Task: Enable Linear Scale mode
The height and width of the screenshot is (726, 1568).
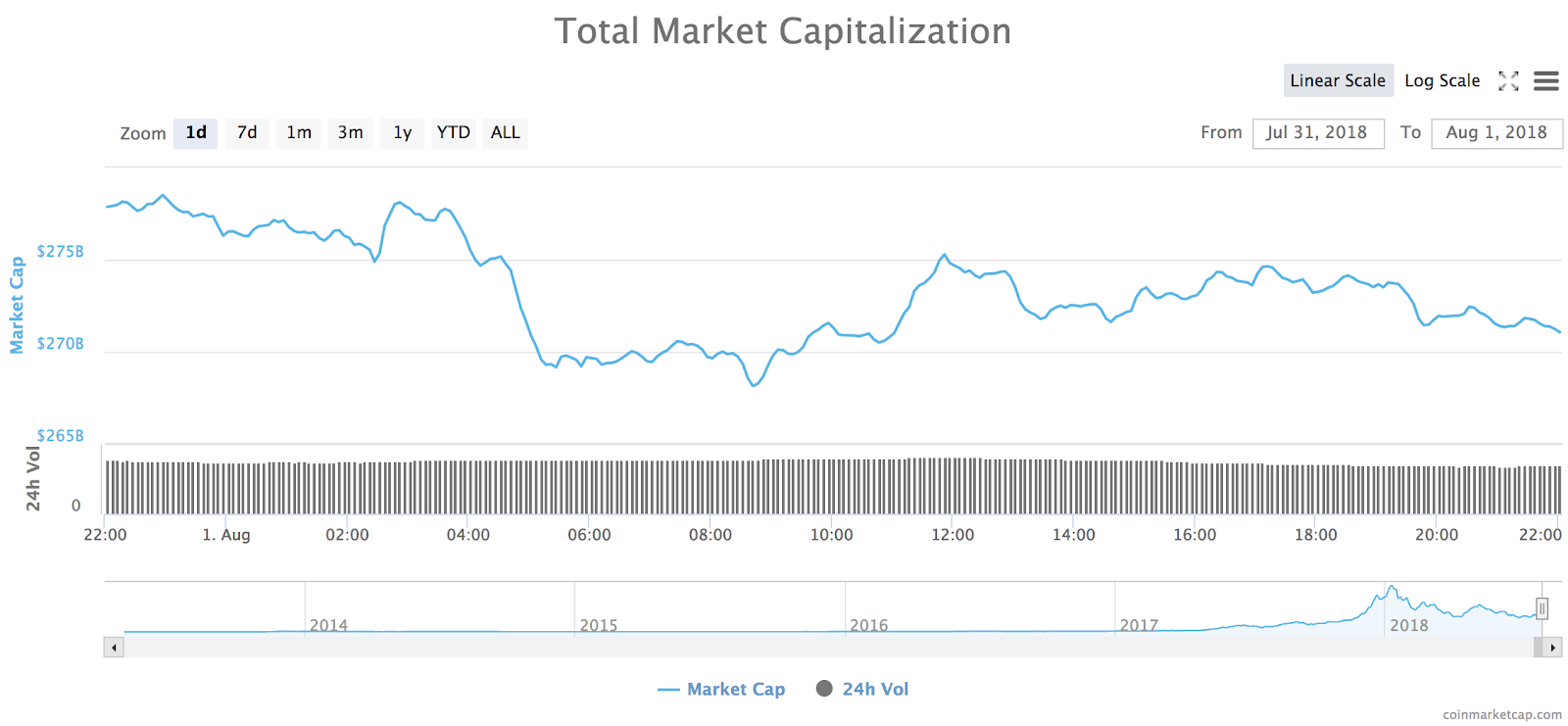Action: pos(1338,80)
